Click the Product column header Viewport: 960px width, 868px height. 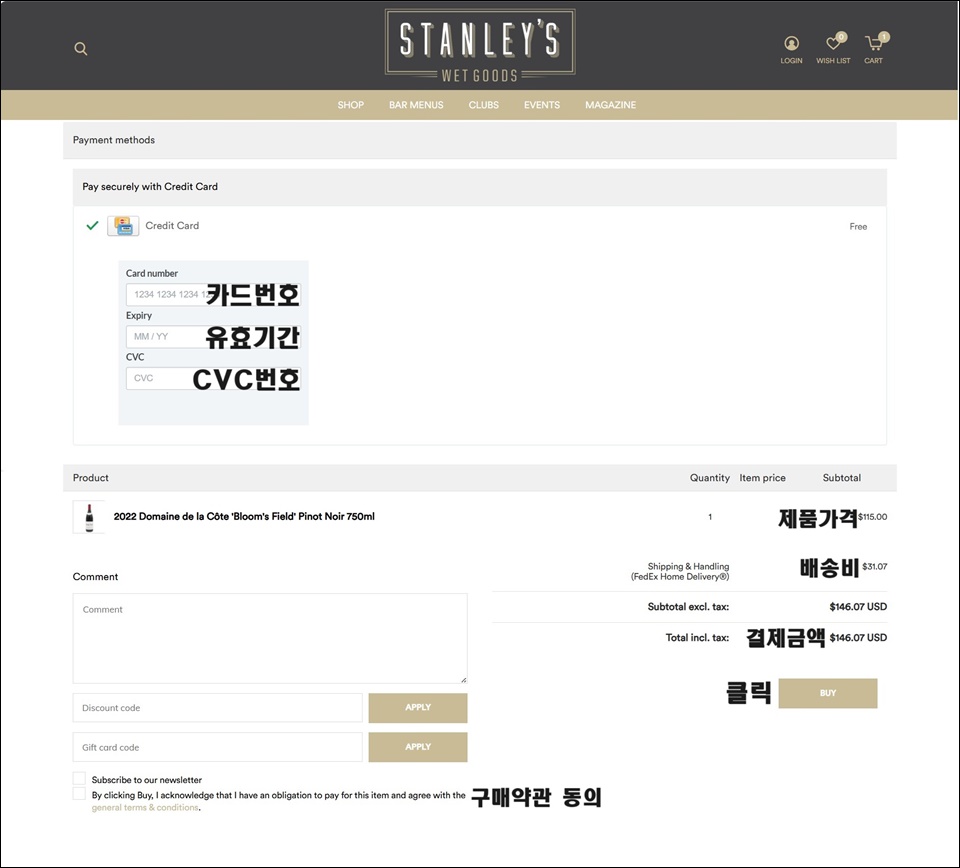point(91,478)
